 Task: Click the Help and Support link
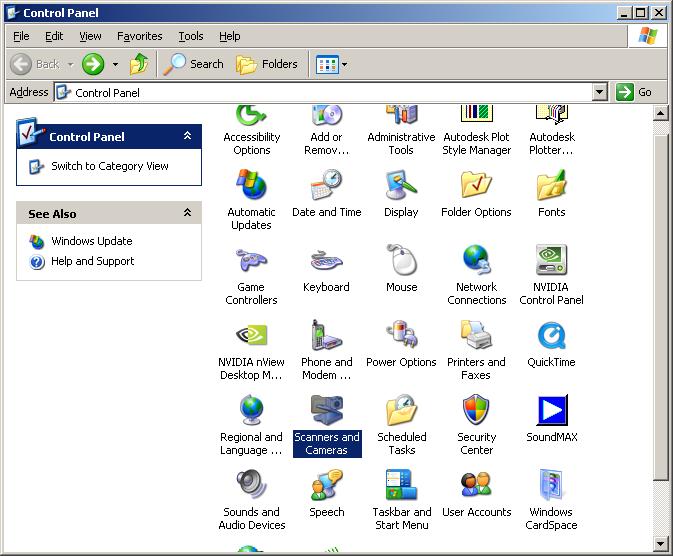pyautogui.click(x=92, y=261)
